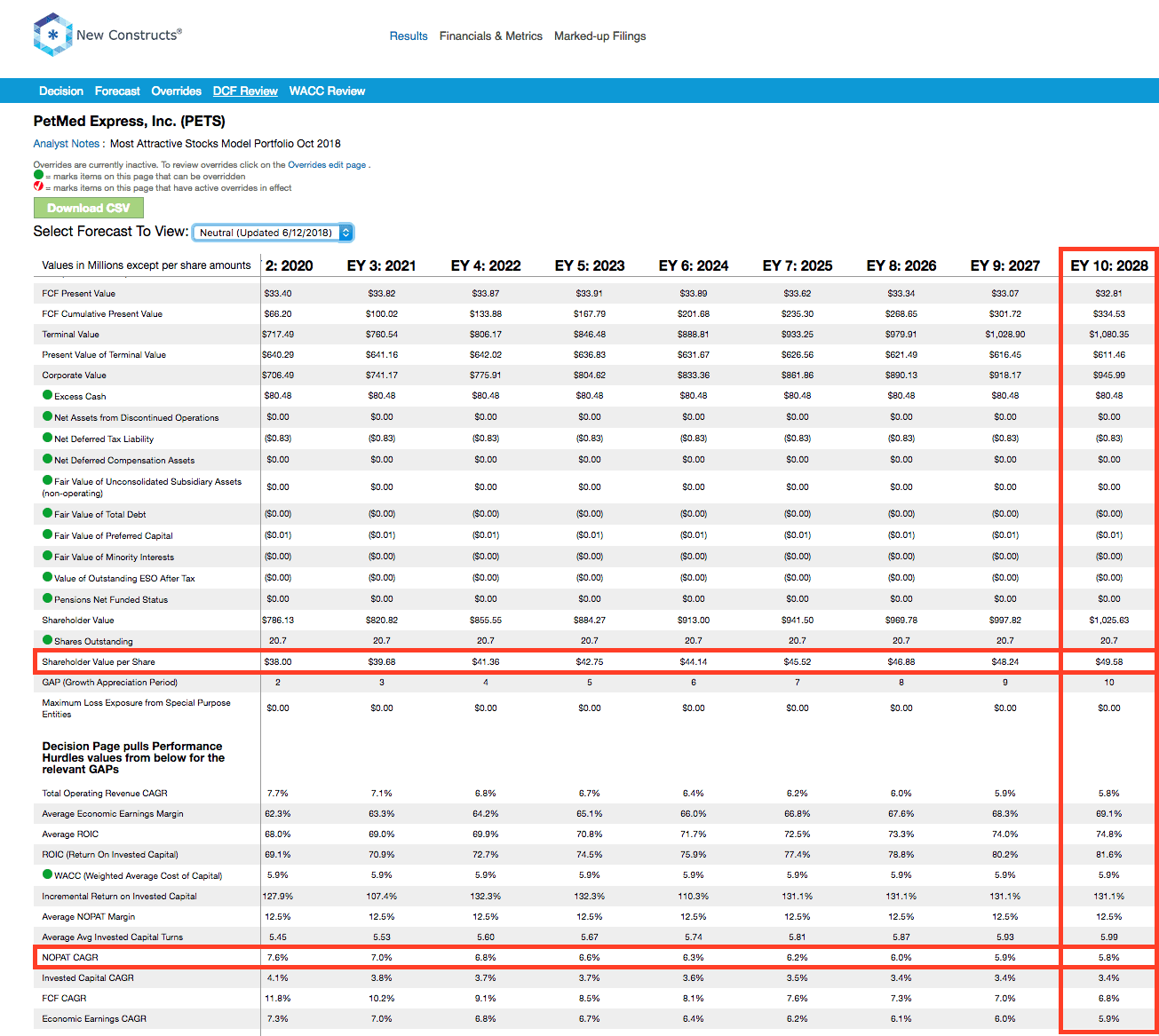Click green dot beside Net Deferred Tax Liability

click(48, 438)
